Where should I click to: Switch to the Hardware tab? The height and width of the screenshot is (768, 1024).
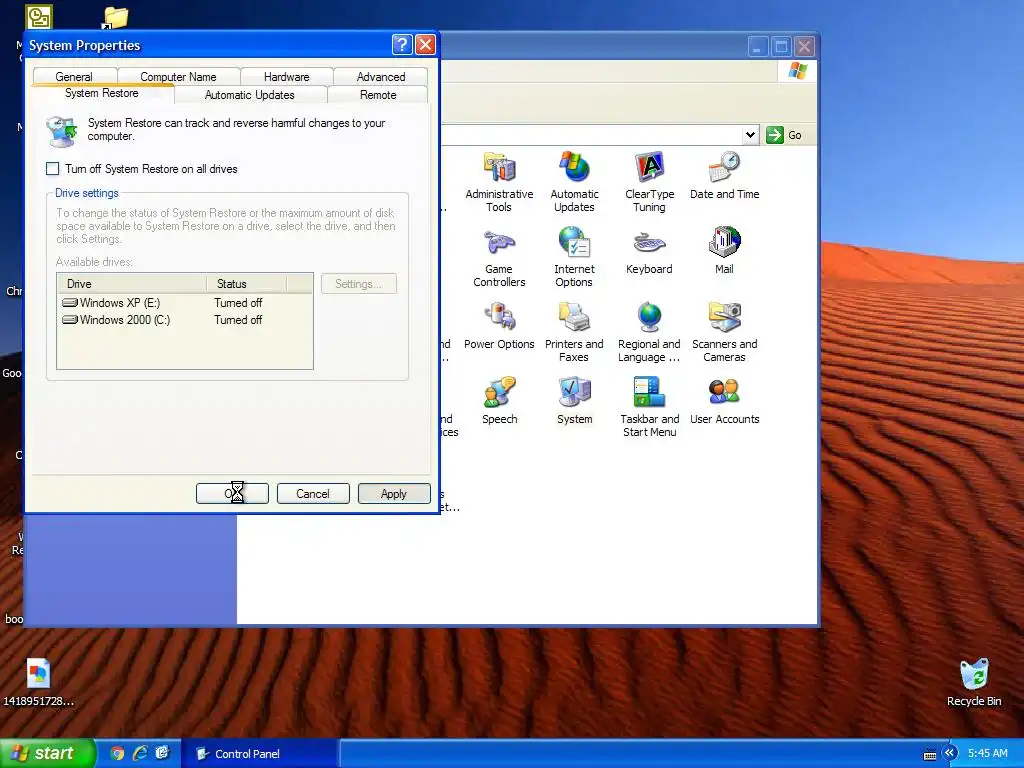click(x=287, y=76)
